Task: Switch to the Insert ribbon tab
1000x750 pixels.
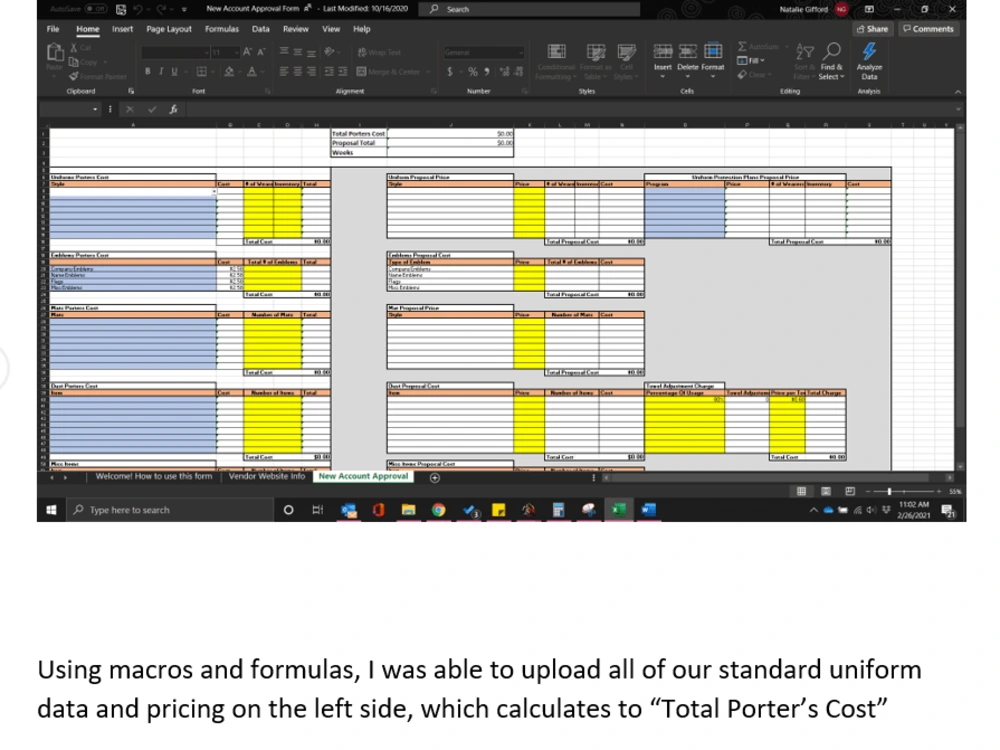Action: click(122, 29)
